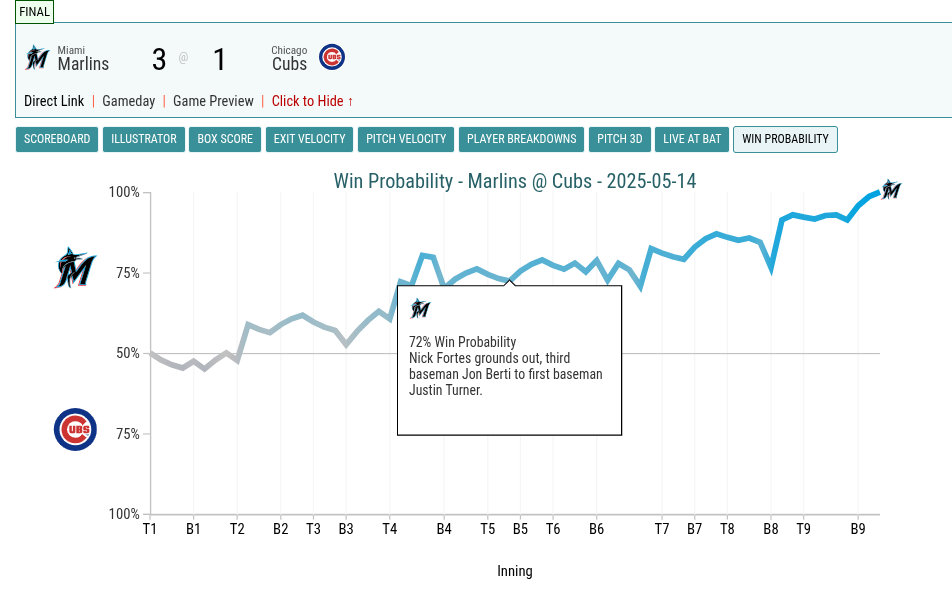Switch to the Pitch 3D view
952x591 pixels.
pyautogui.click(x=619, y=139)
